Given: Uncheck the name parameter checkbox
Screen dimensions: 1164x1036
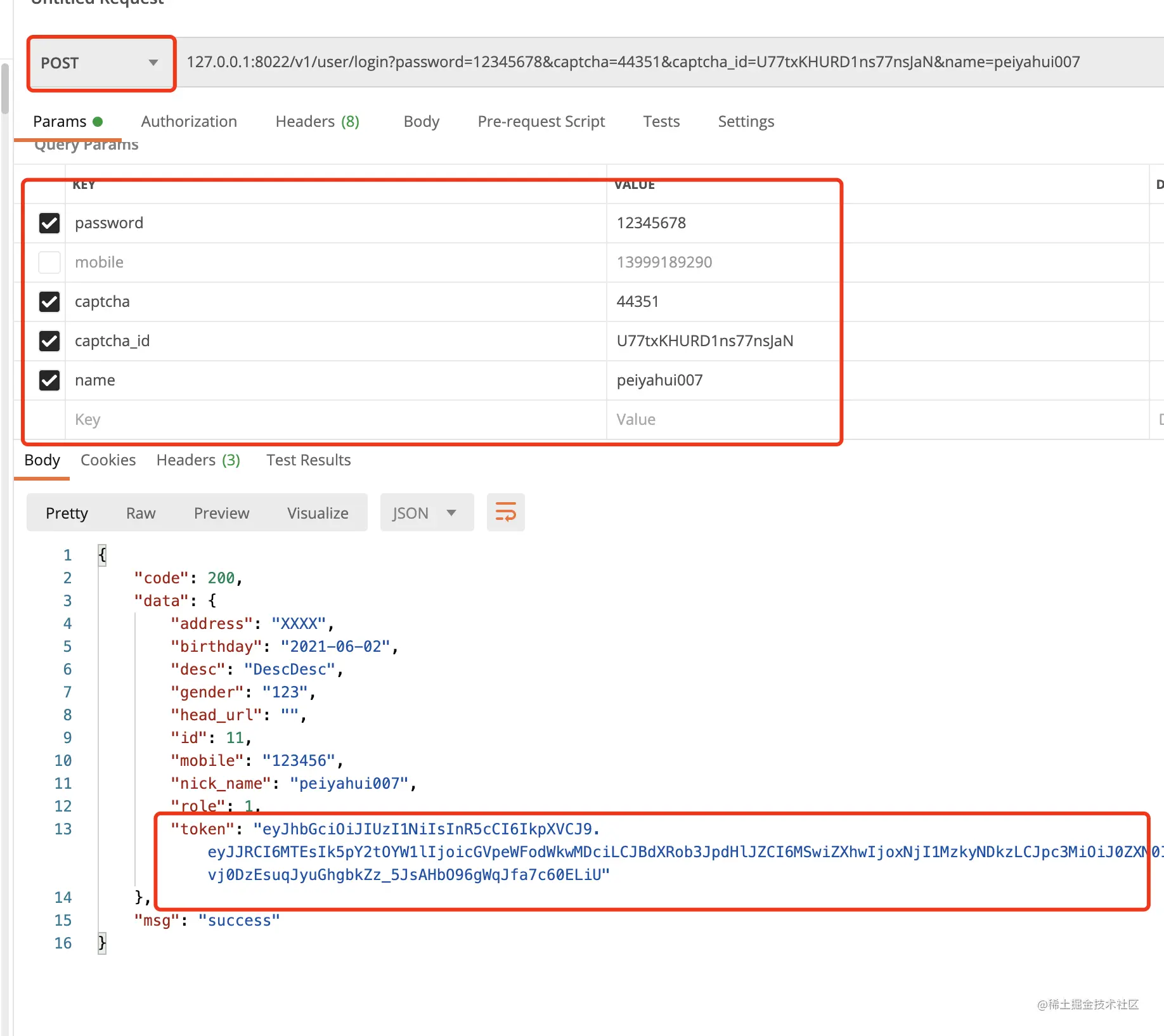Looking at the screenshot, I should pos(49,380).
